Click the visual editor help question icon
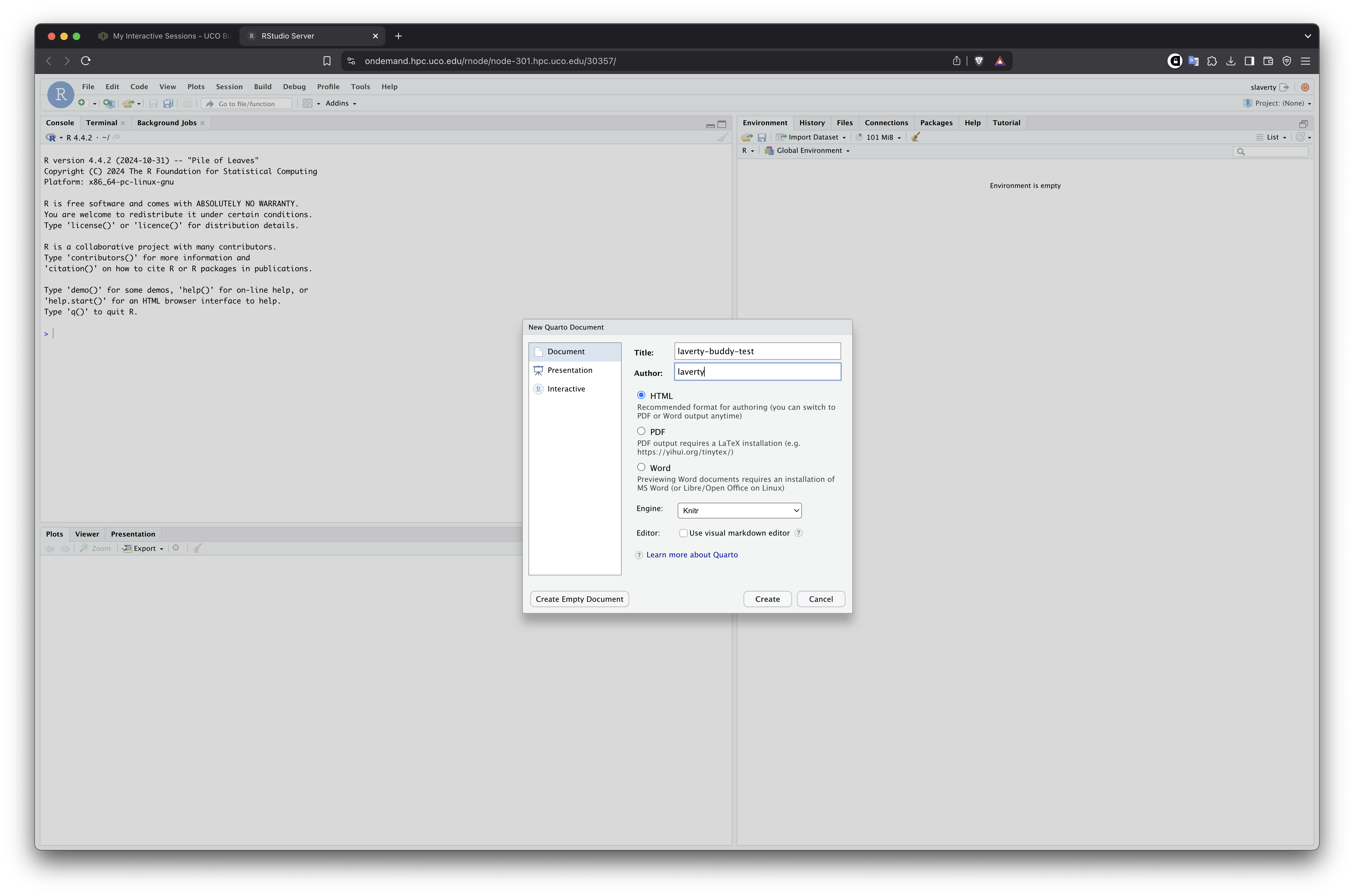 [x=799, y=533]
